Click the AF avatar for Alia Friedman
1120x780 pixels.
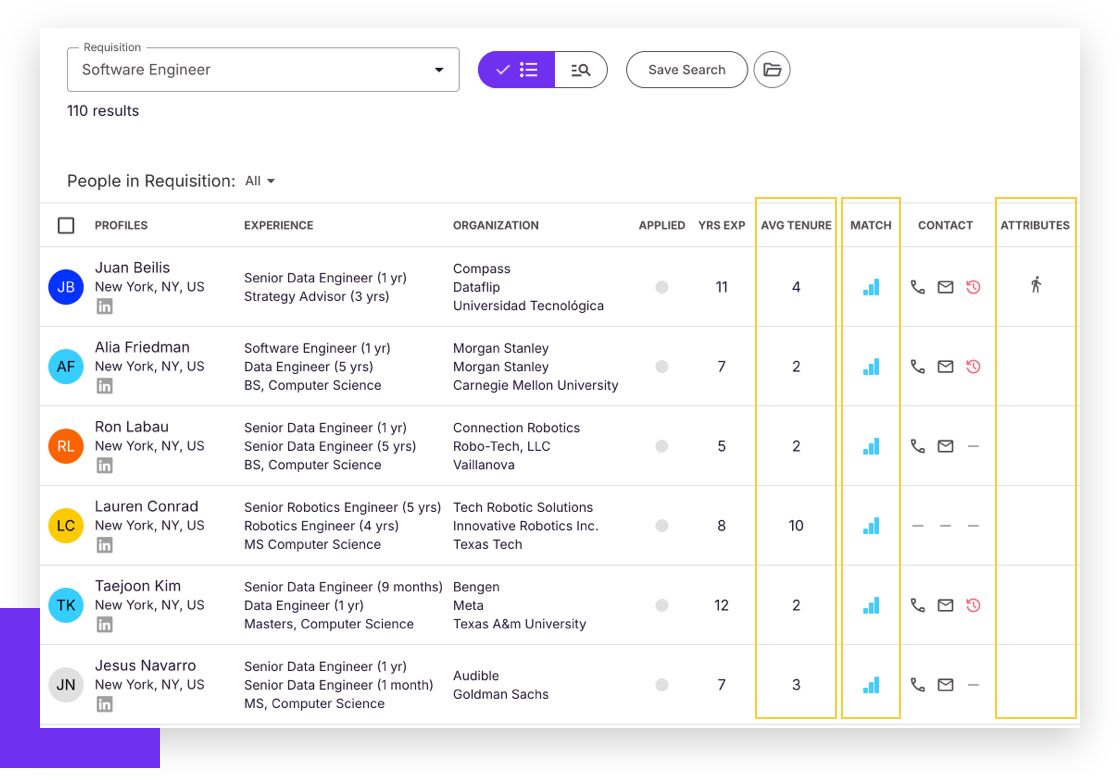click(x=66, y=367)
